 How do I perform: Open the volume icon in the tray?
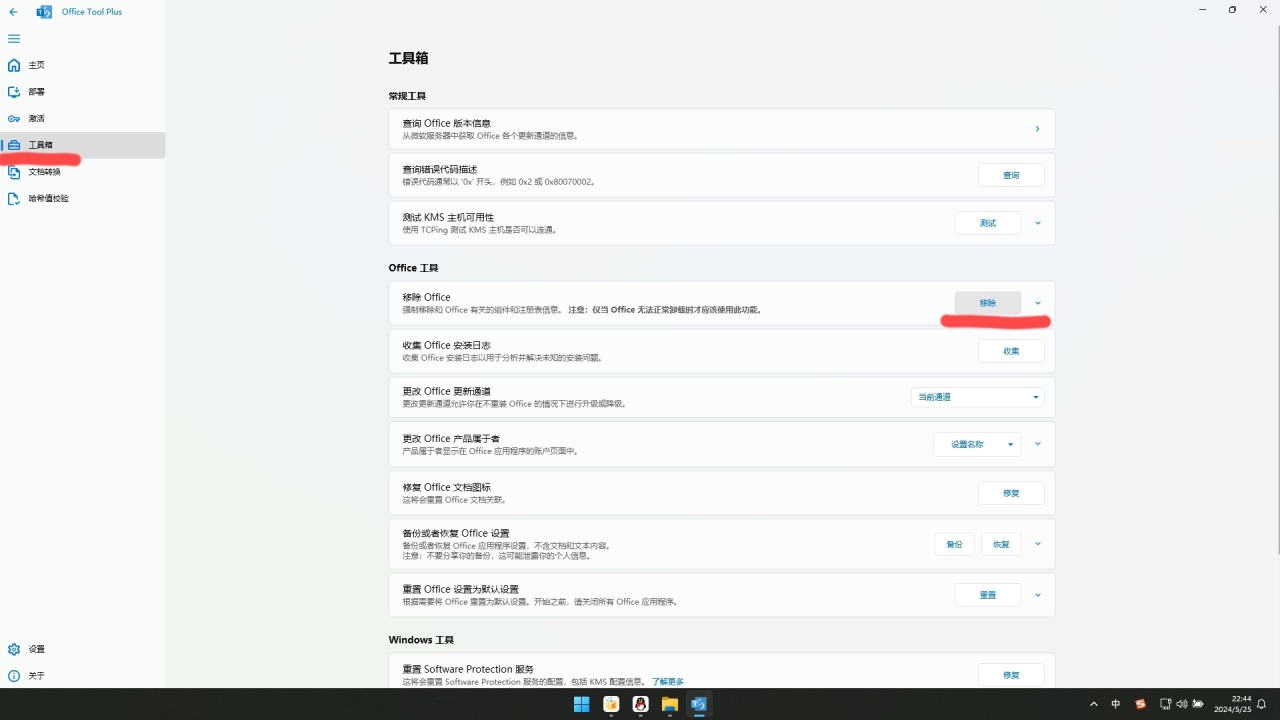tap(1182, 704)
